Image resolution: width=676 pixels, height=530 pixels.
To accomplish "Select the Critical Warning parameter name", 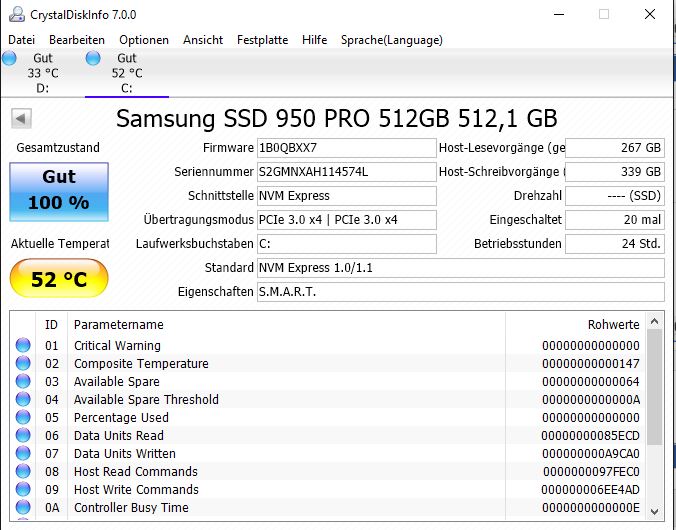I will click(117, 345).
